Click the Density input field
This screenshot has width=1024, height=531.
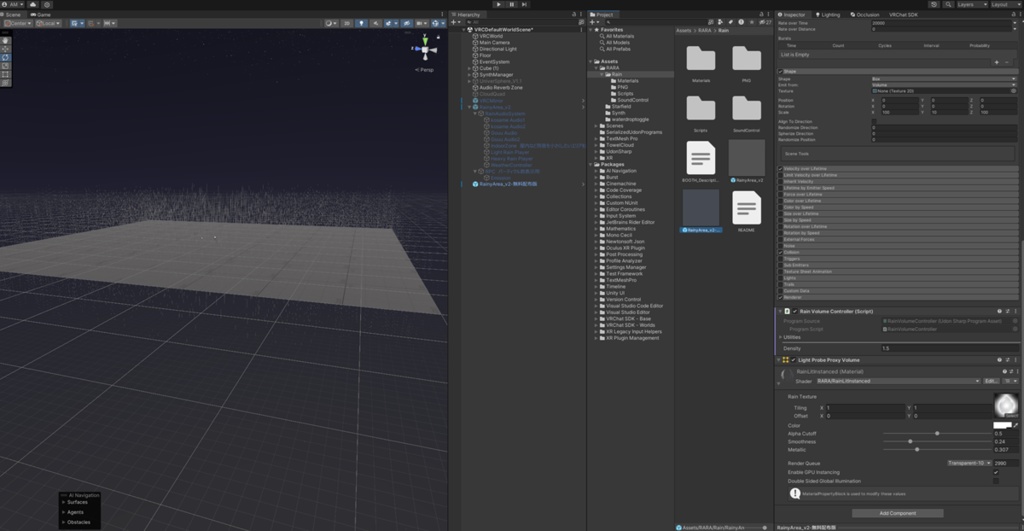[945, 348]
